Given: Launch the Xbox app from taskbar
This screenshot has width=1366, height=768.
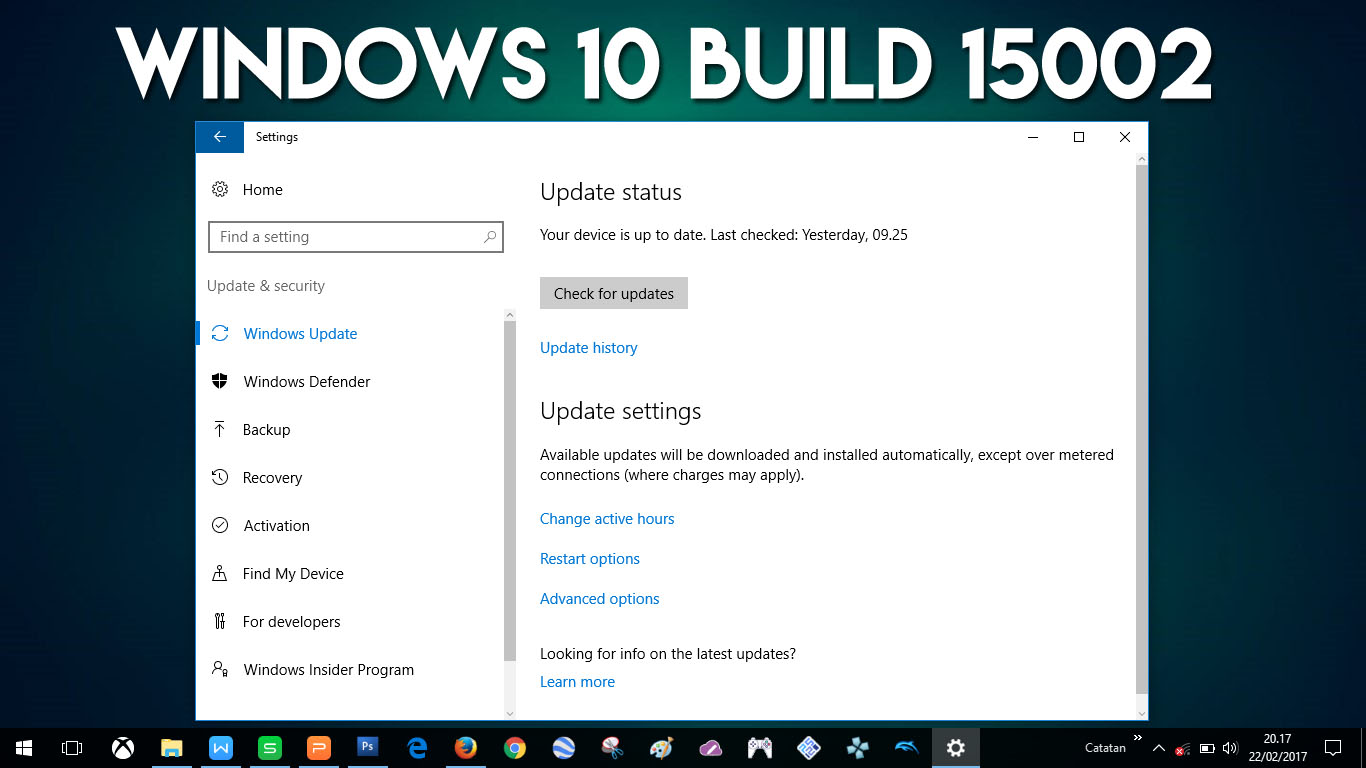Looking at the screenshot, I should 123,748.
